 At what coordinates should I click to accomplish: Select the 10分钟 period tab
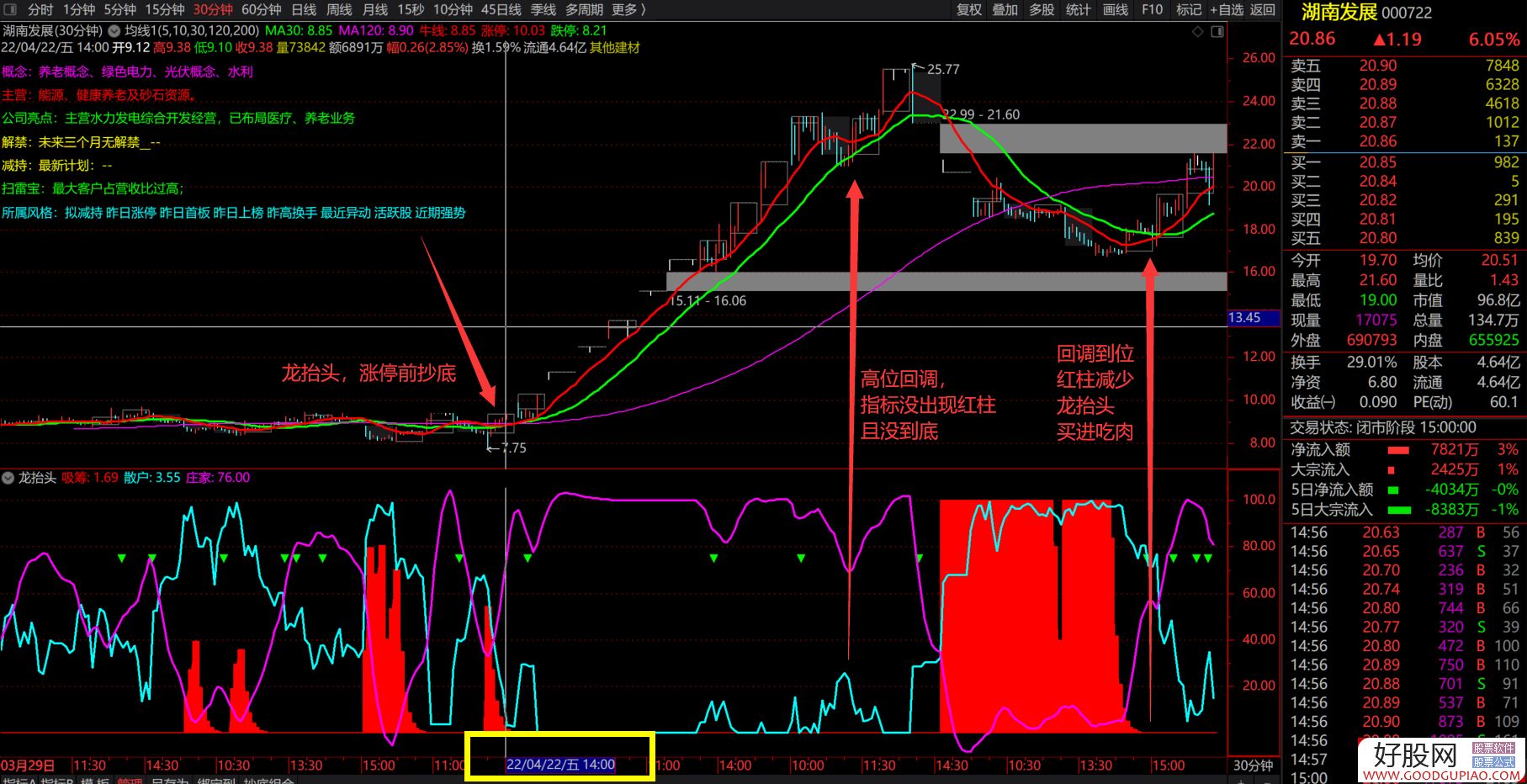click(x=453, y=9)
